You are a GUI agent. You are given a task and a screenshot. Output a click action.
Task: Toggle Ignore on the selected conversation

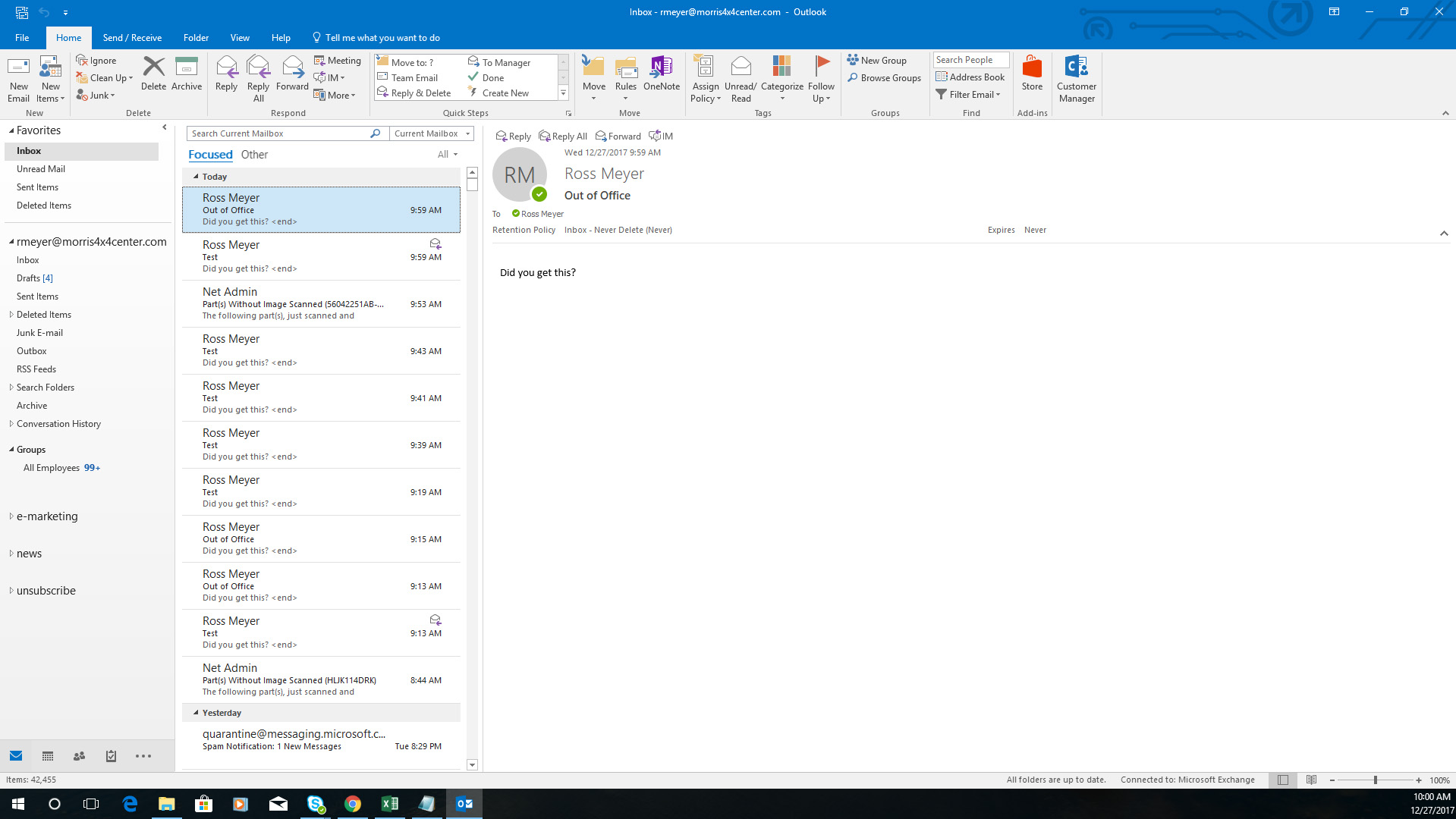point(97,60)
